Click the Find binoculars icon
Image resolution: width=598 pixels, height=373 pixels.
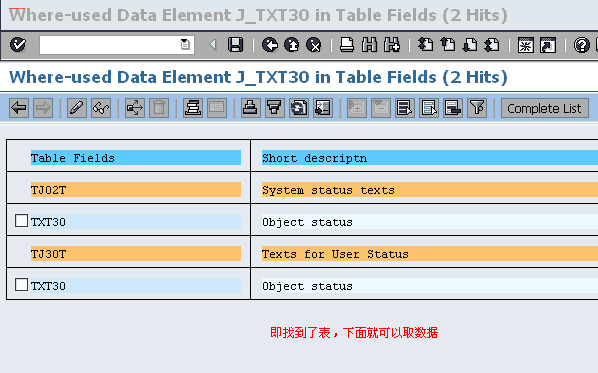[369, 45]
